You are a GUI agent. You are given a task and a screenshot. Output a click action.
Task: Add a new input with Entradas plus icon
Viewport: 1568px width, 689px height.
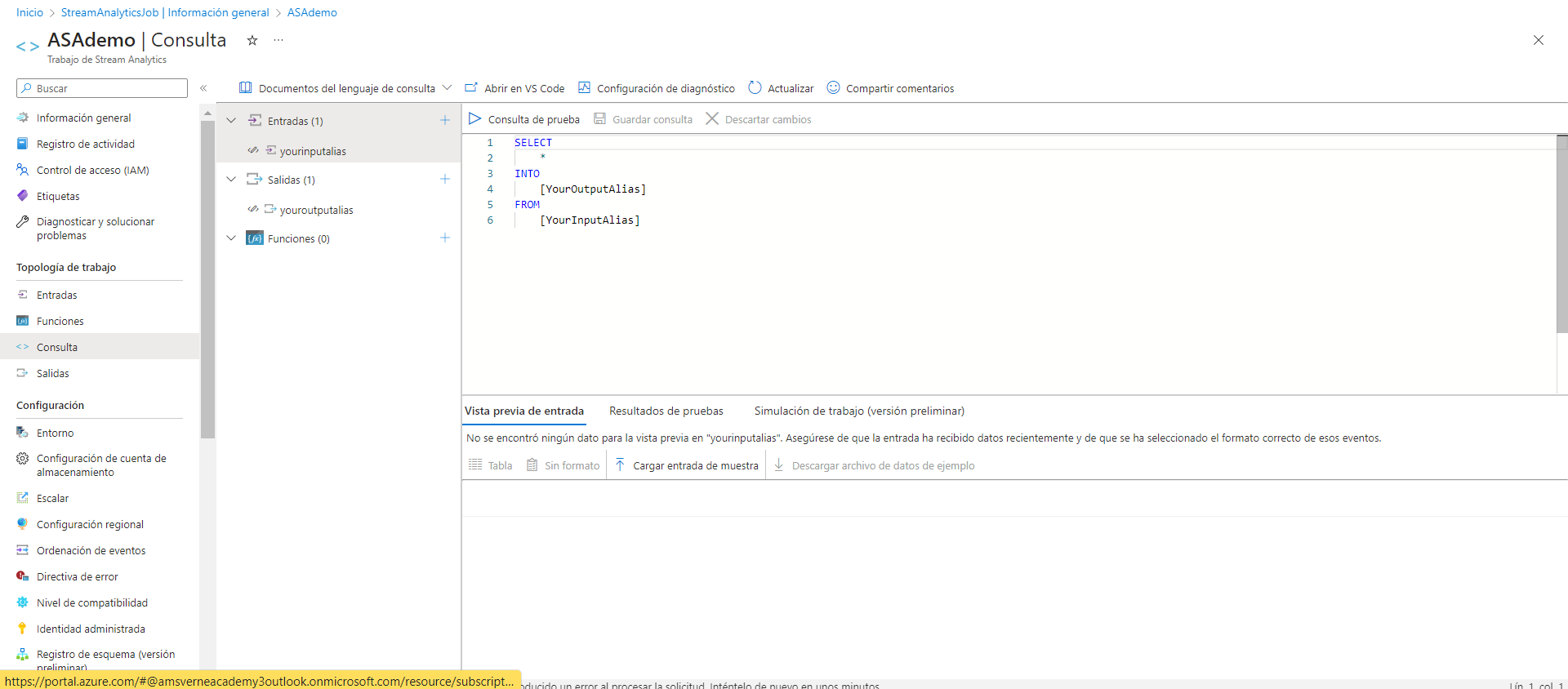click(x=445, y=120)
